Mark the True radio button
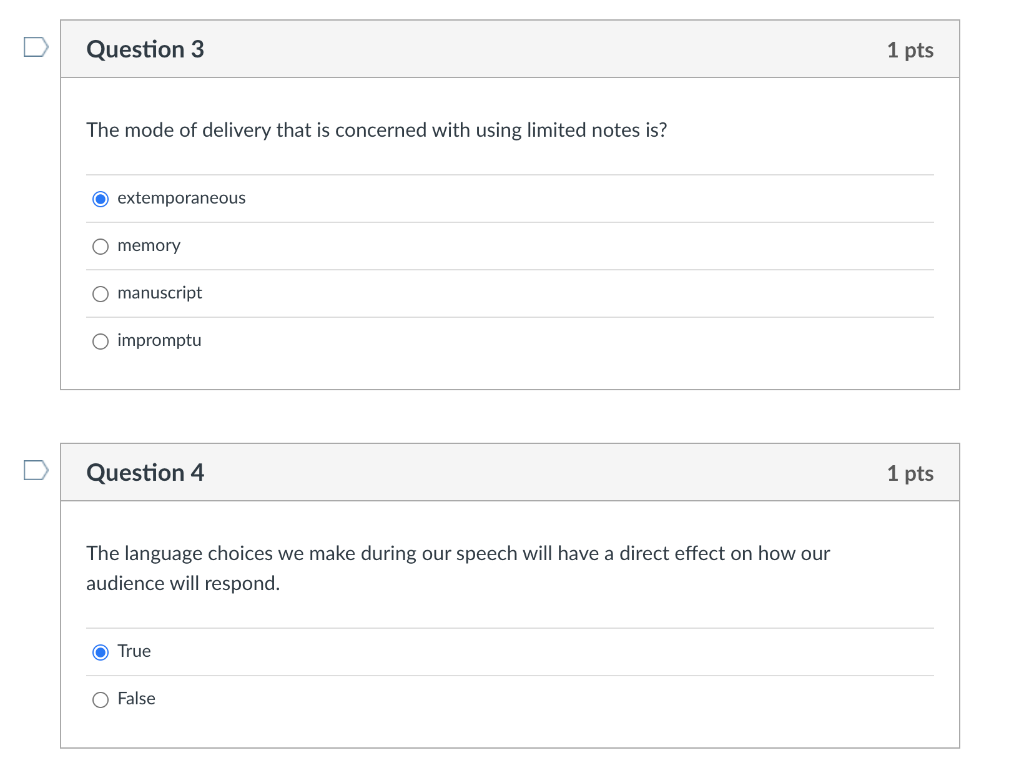 [100, 652]
